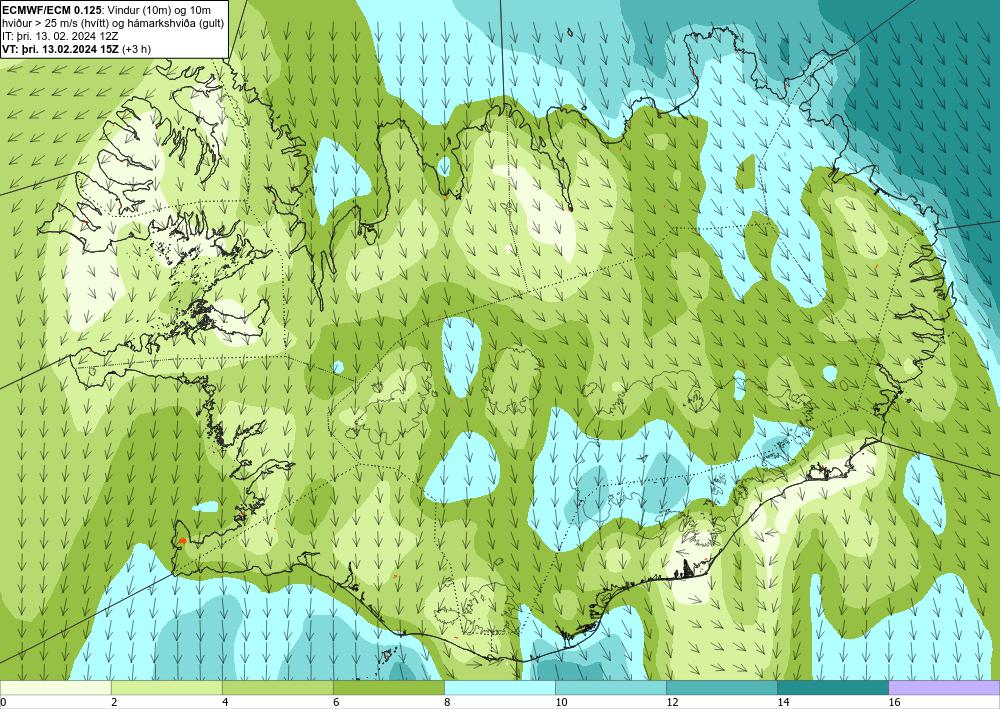The height and width of the screenshot is (709, 1000).
Task: Click the '8' wind speed scale label
Action: tap(447, 703)
